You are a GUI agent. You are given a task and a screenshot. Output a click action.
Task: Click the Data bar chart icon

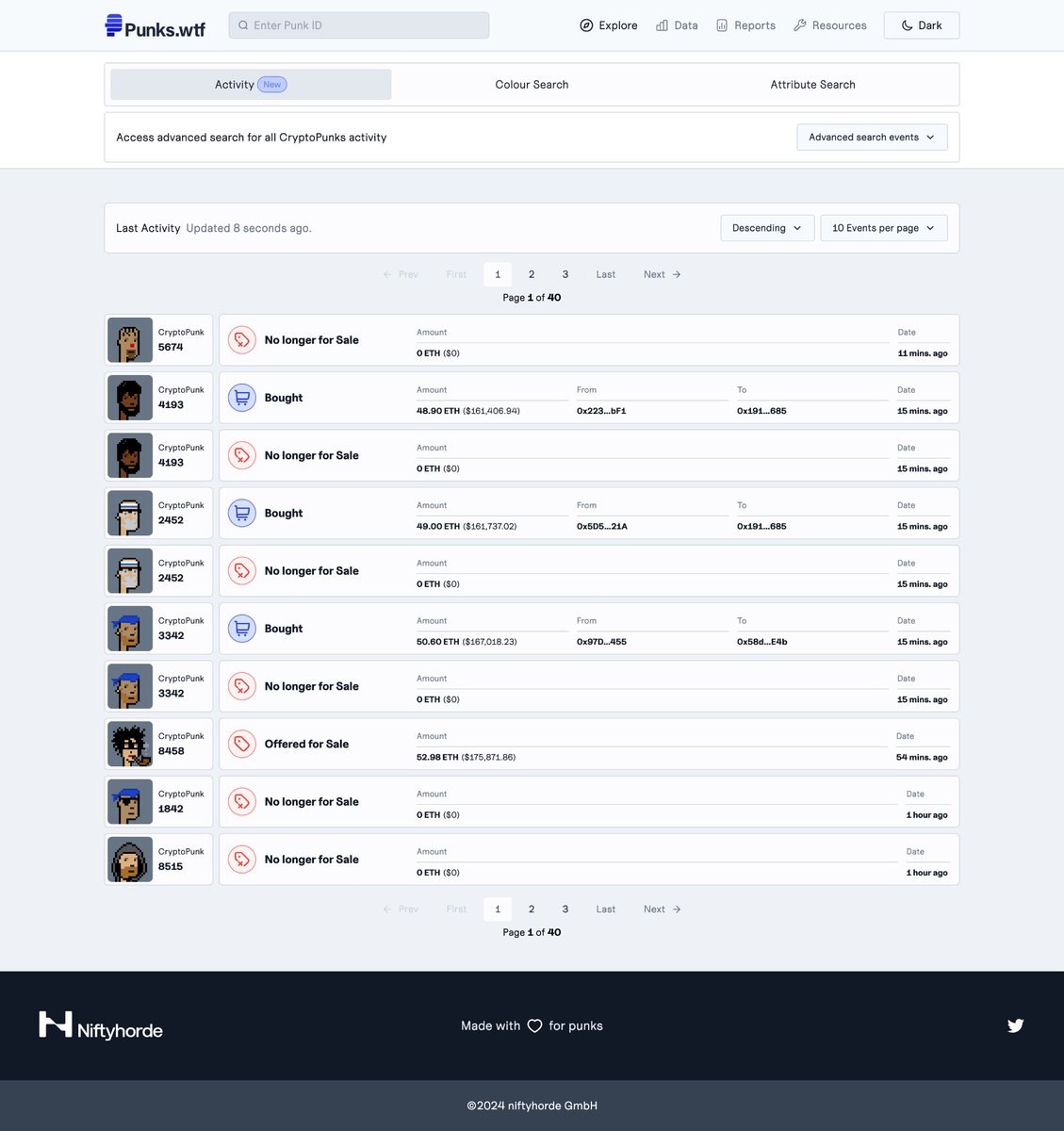click(x=663, y=25)
